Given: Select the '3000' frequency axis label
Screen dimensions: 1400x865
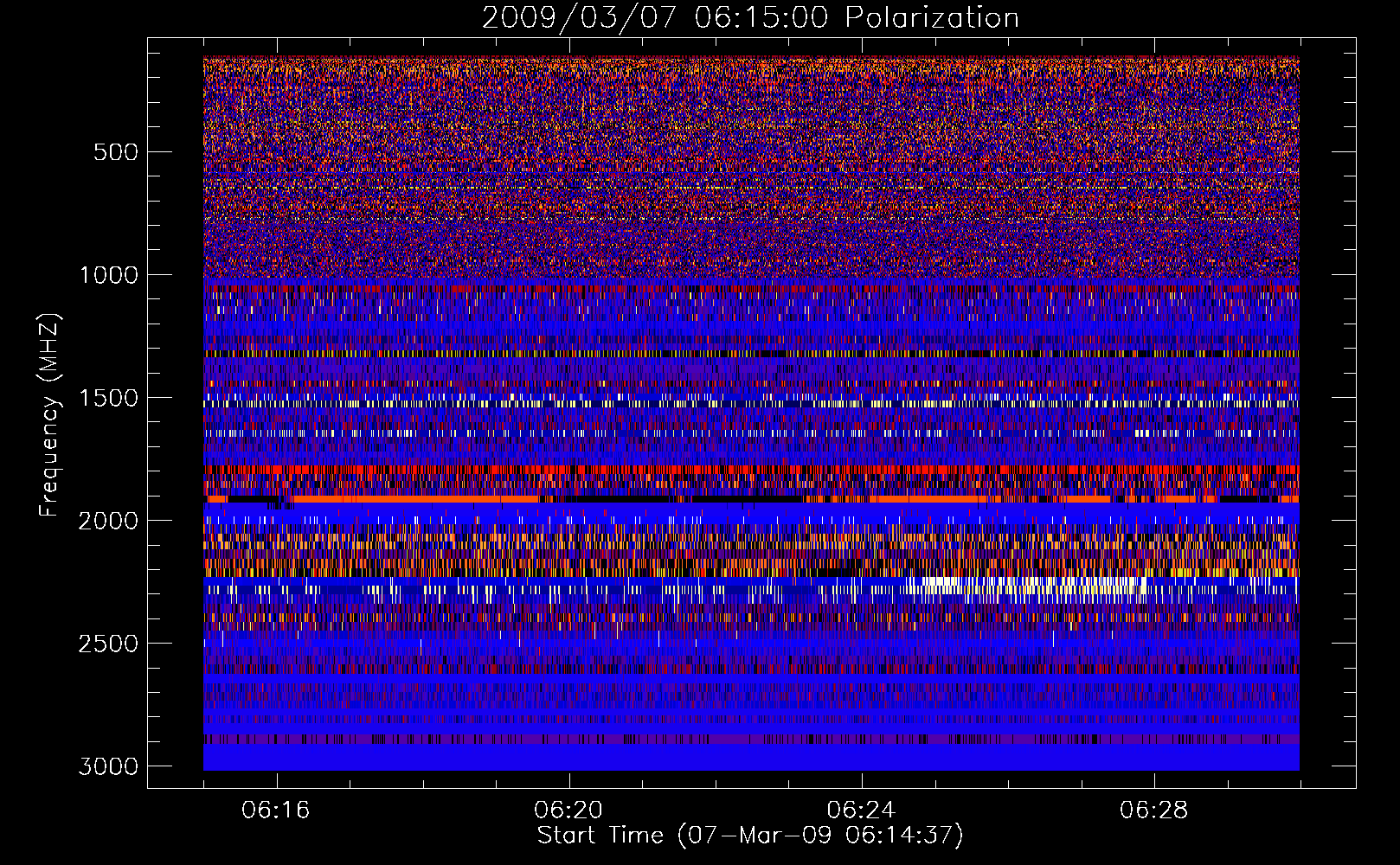Looking at the screenshot, I should point(109,766).
